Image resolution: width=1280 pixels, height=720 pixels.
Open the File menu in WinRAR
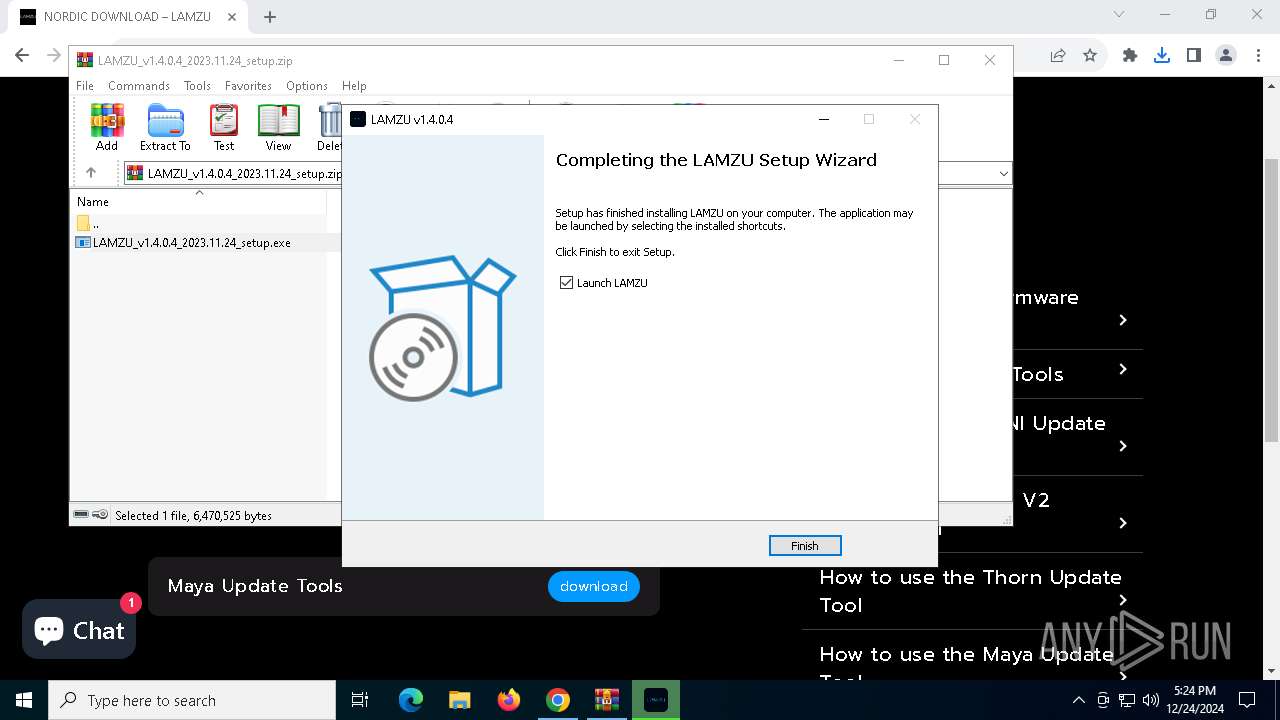point(85,86)
